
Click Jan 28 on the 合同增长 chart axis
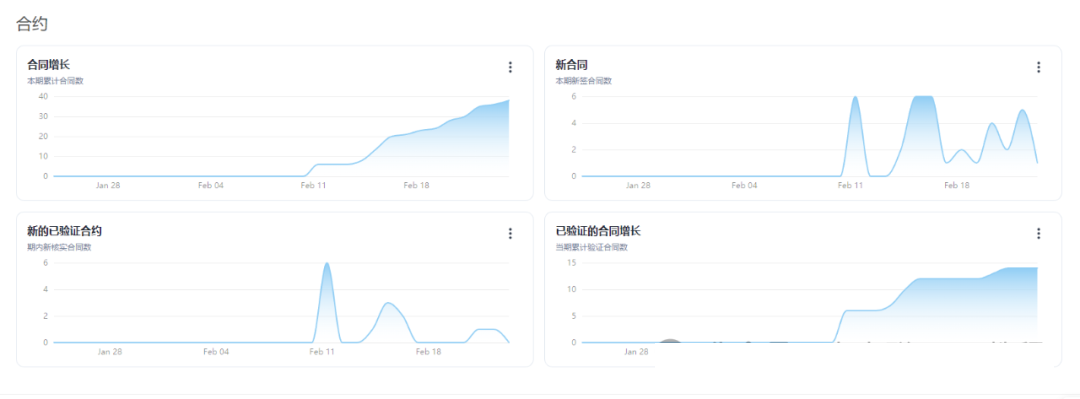107,185
